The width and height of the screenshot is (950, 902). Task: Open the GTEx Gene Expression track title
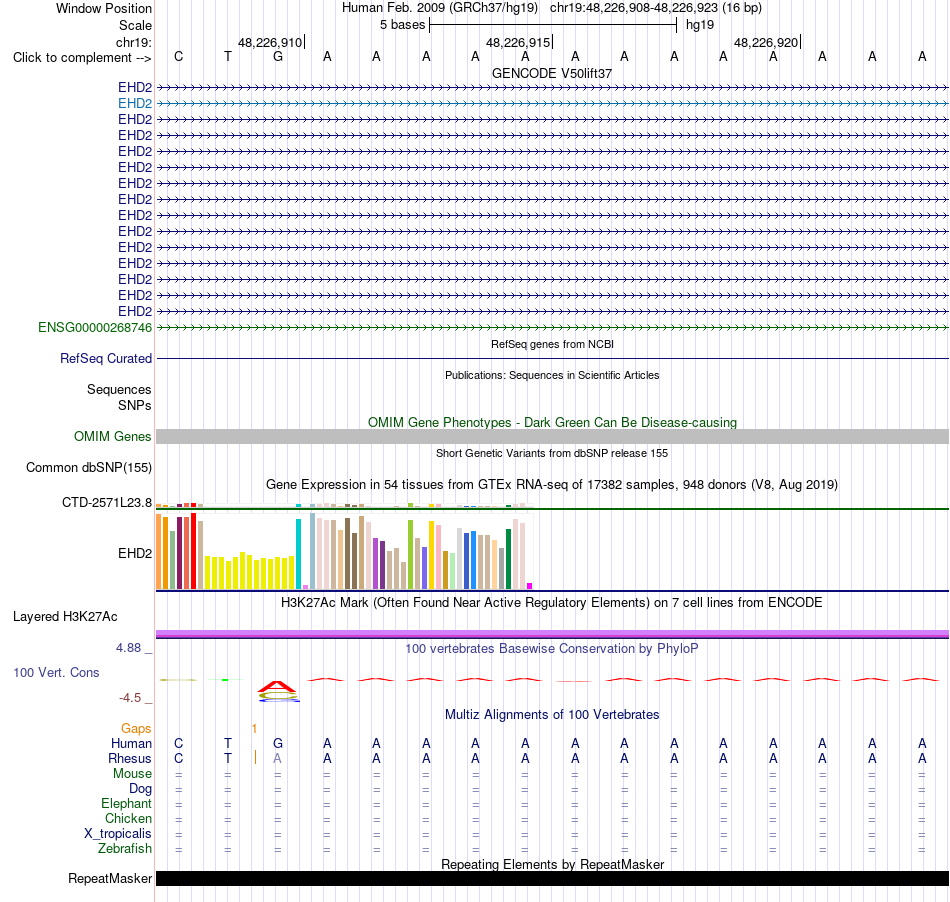[x=552, y=485]
